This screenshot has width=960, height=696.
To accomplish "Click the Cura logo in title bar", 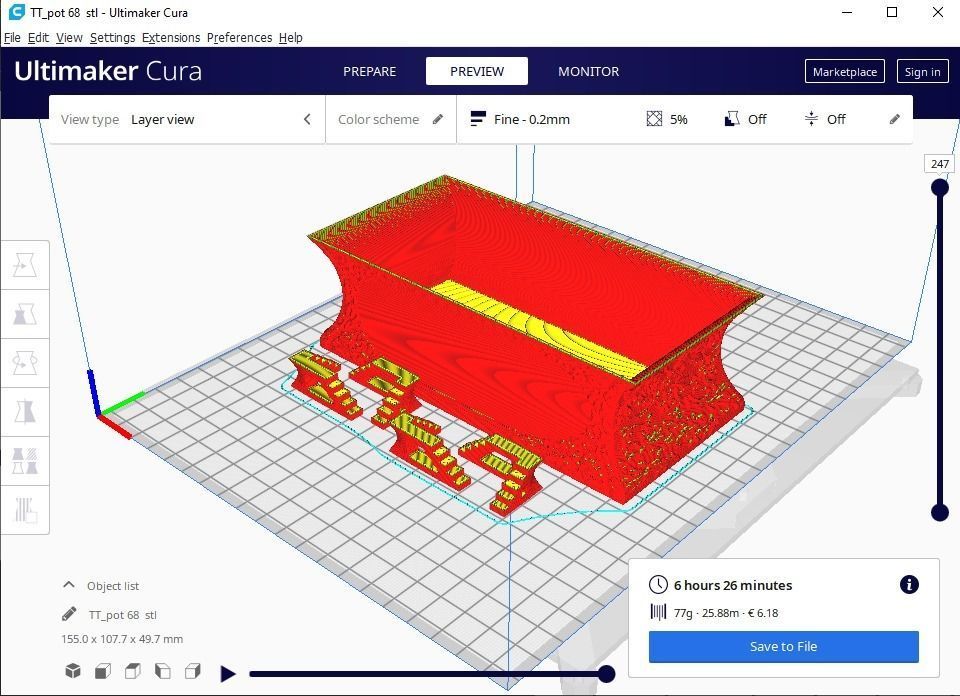I will (x=17, y=12).
